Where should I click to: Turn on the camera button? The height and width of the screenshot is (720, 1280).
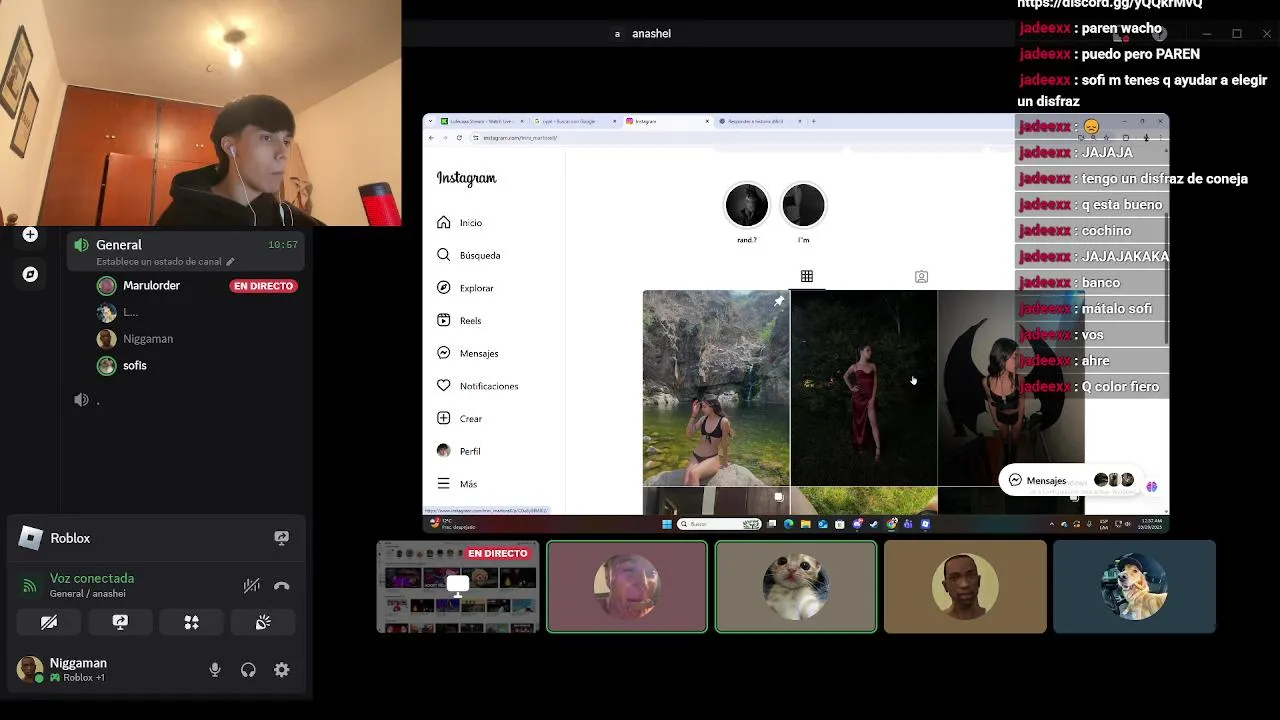click(49, 622)
